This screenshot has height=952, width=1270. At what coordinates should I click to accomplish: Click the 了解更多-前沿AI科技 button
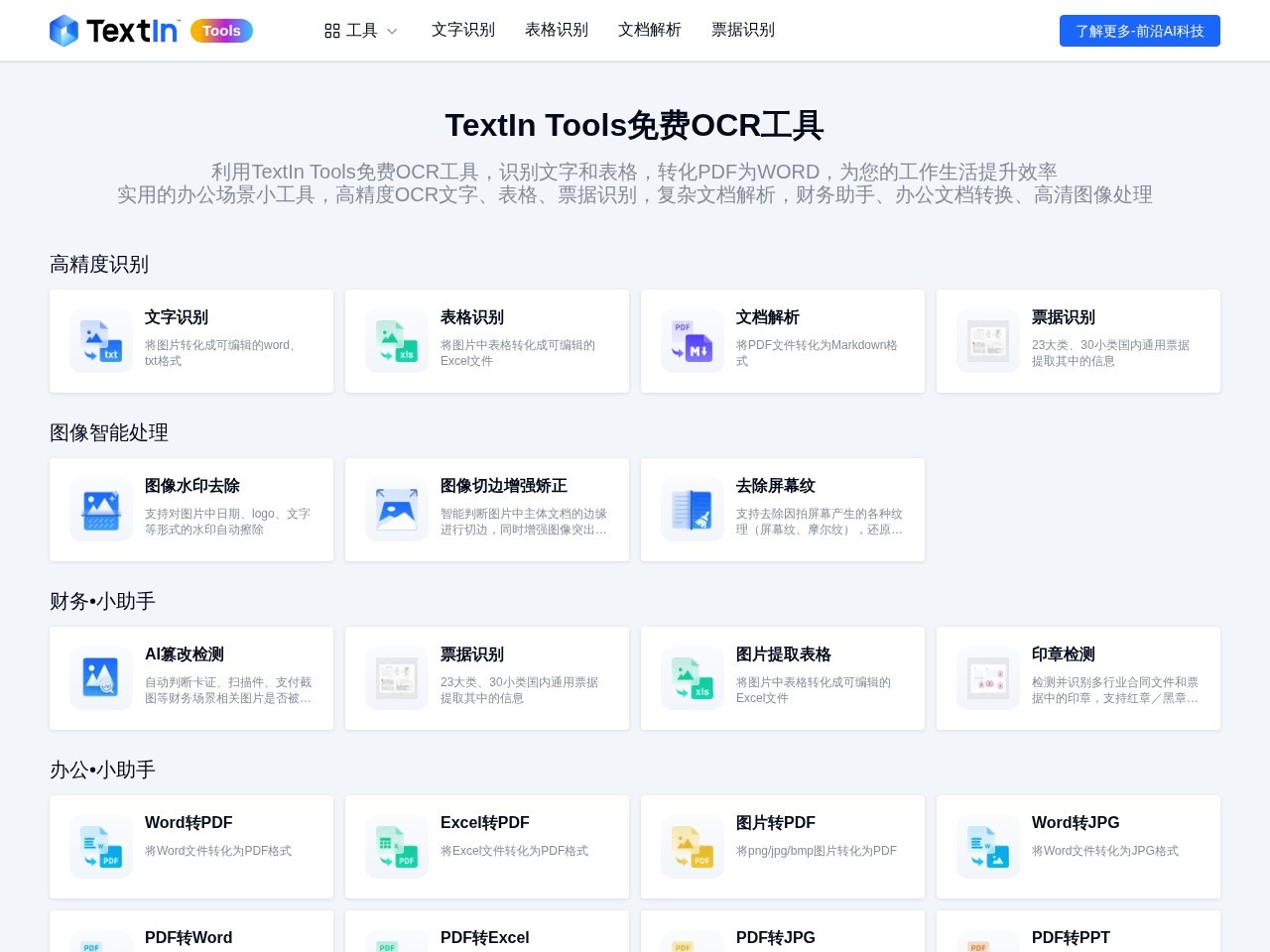coord(1139,31)
